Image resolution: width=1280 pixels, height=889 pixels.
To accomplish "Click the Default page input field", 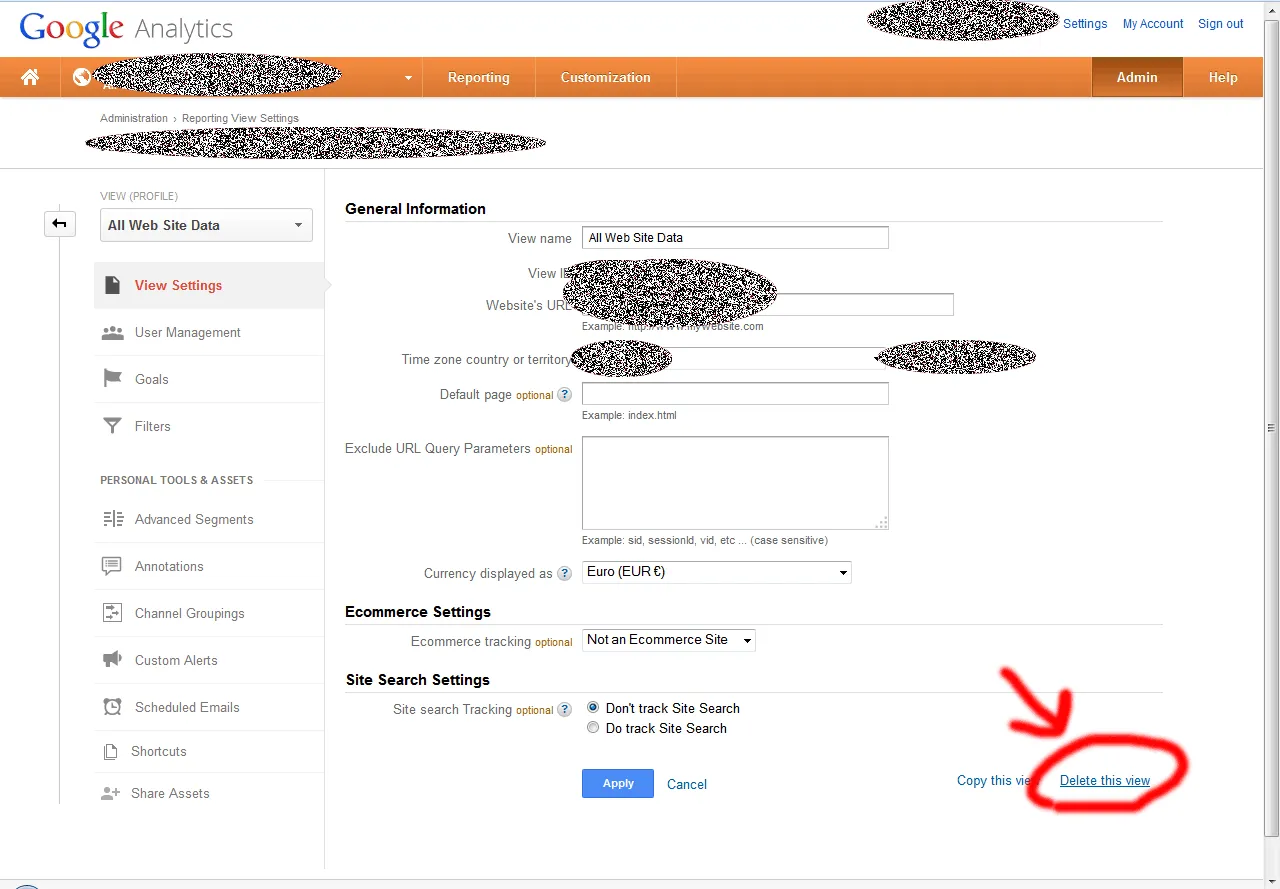I will [x=735, y=393].
